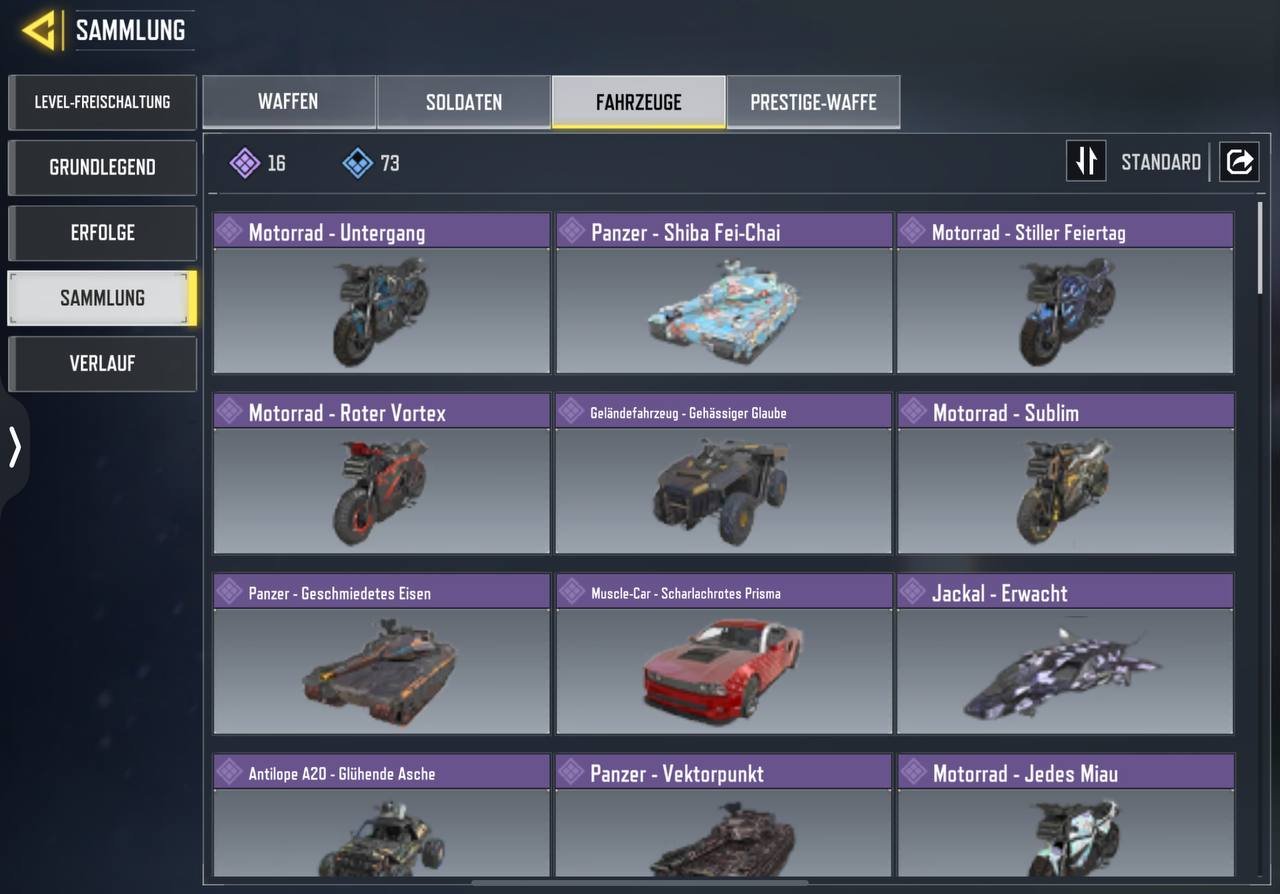The width and height of the screenshot is (1280, 894).
Task: Click the rarity icon on Motorrad - Sublim
Action: [x=912, y=411]
